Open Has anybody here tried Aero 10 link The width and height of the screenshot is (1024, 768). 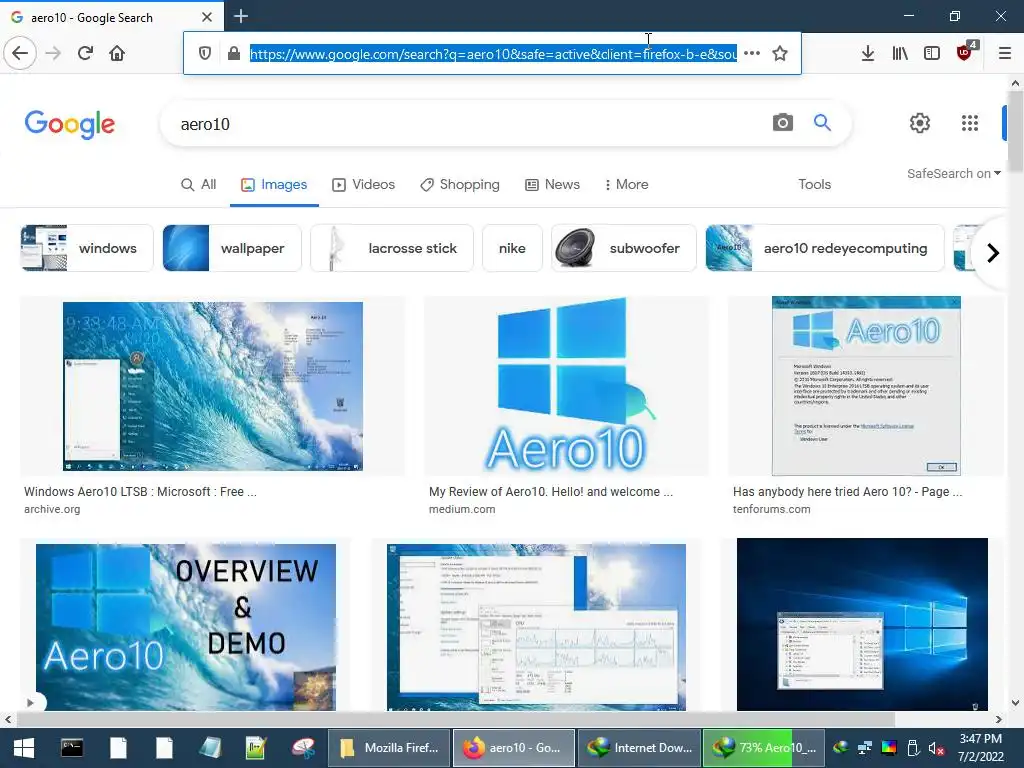pos(847,492)
